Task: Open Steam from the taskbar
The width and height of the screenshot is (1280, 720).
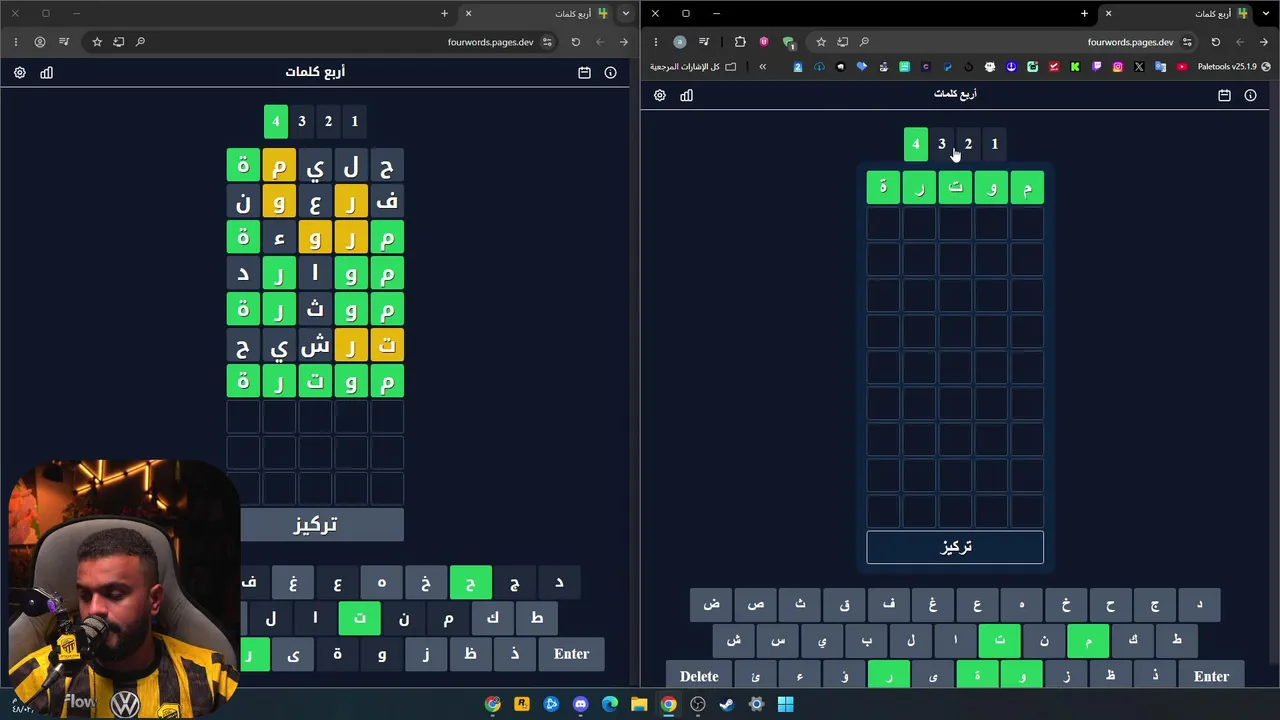Action: 727,704
